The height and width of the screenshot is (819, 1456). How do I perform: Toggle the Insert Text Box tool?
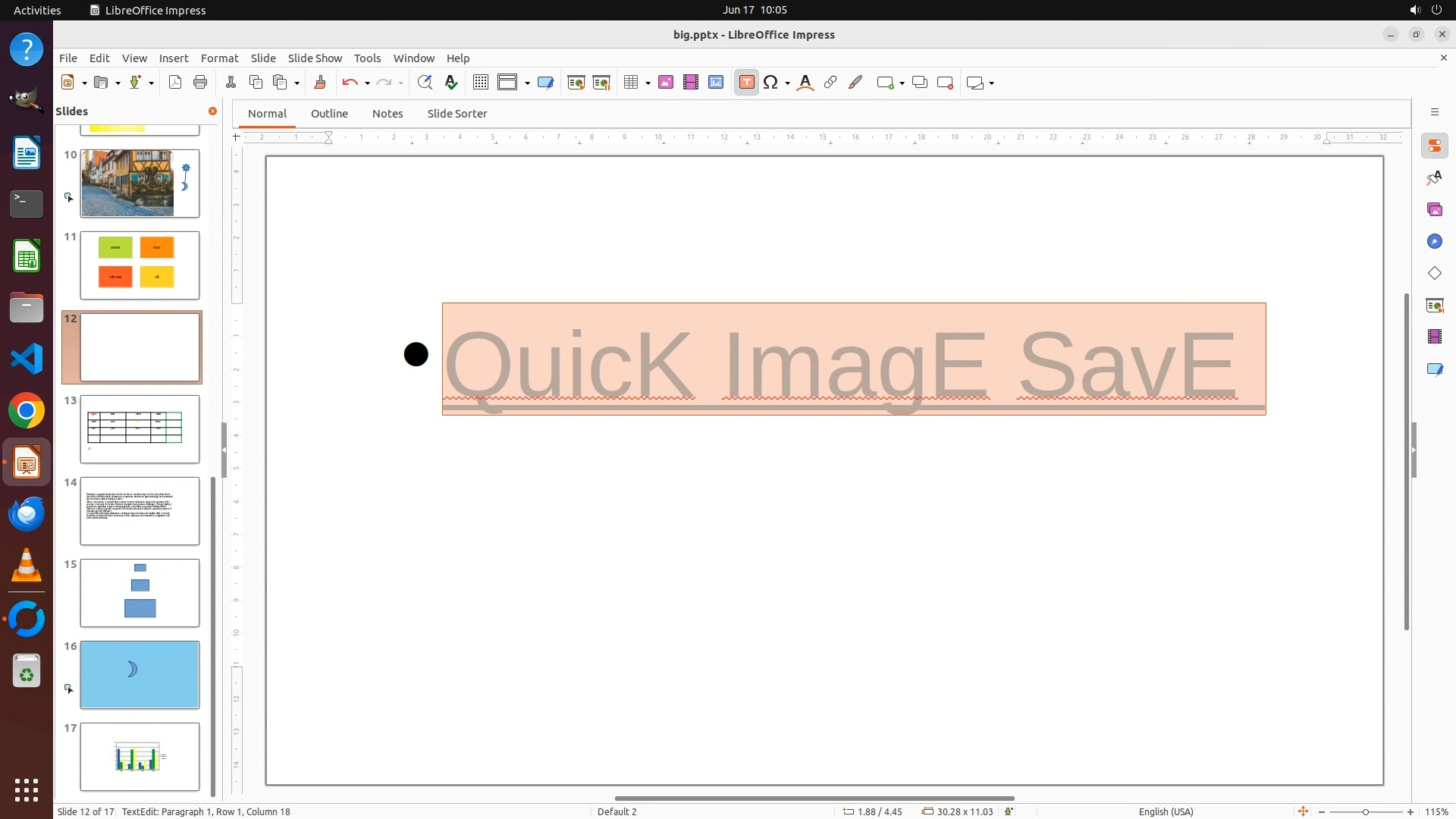tap(746, 83)
